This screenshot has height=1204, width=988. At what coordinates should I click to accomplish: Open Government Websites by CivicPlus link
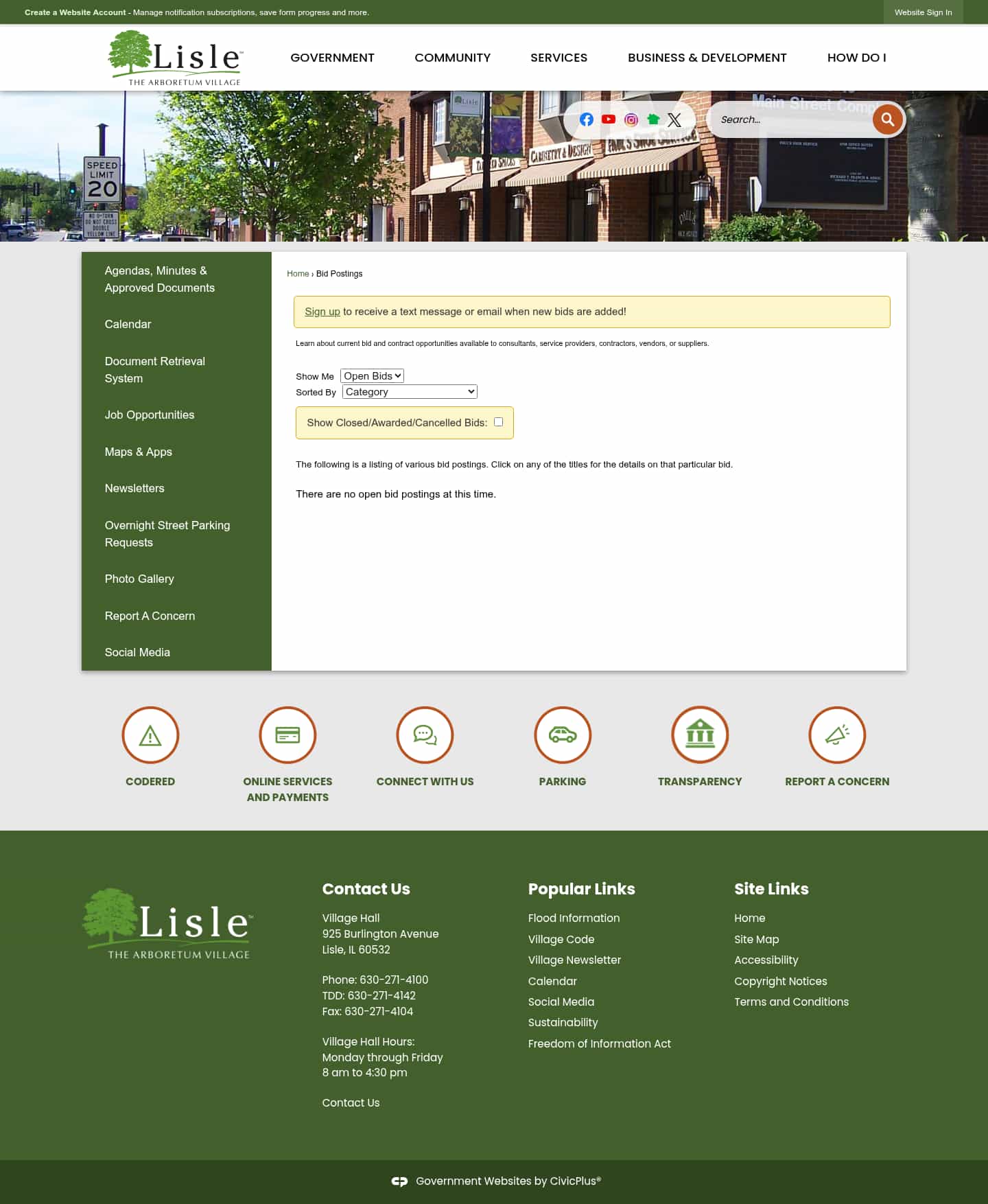point(508,1181)
